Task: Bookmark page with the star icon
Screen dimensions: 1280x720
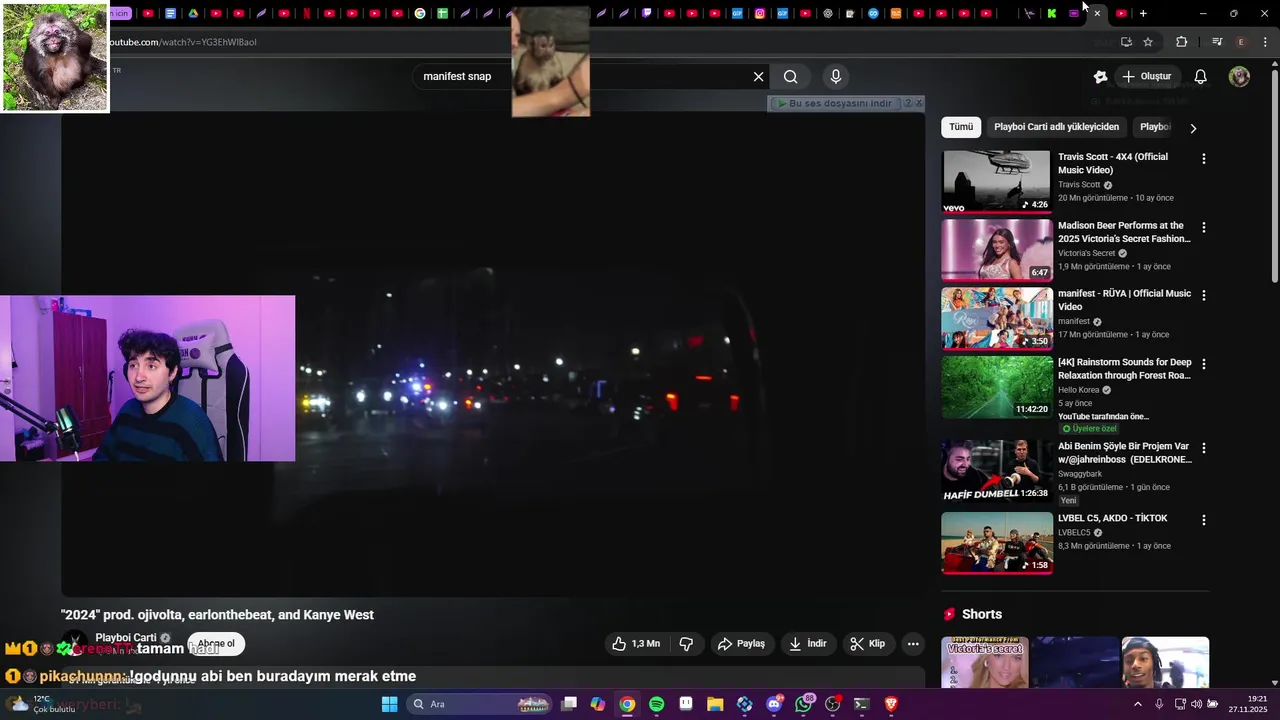Action: [1148, 42]
